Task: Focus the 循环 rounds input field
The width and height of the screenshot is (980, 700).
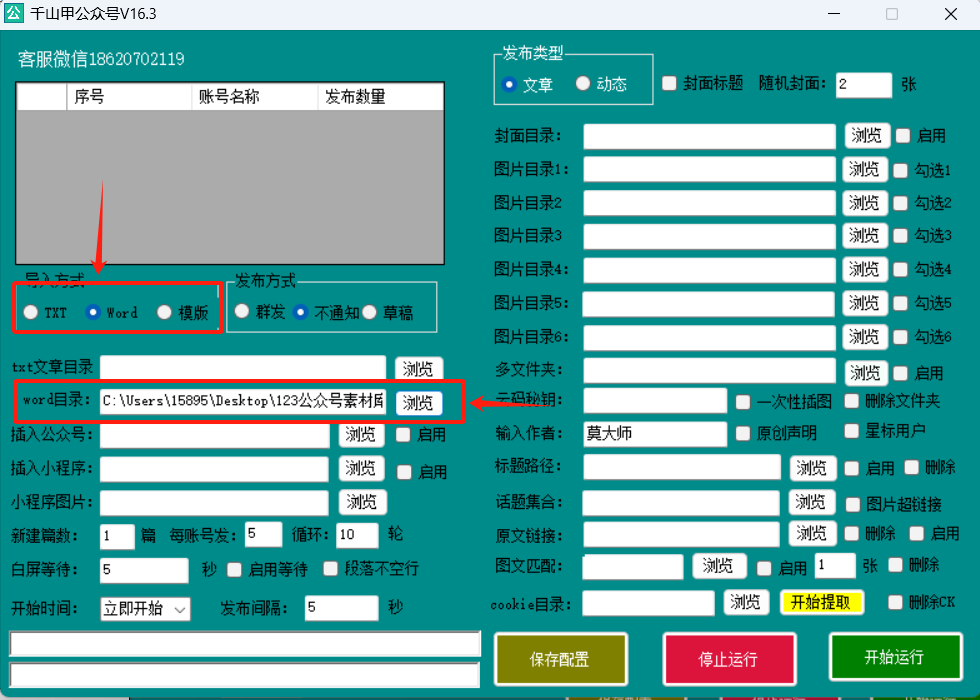Action: pos(358,535)
